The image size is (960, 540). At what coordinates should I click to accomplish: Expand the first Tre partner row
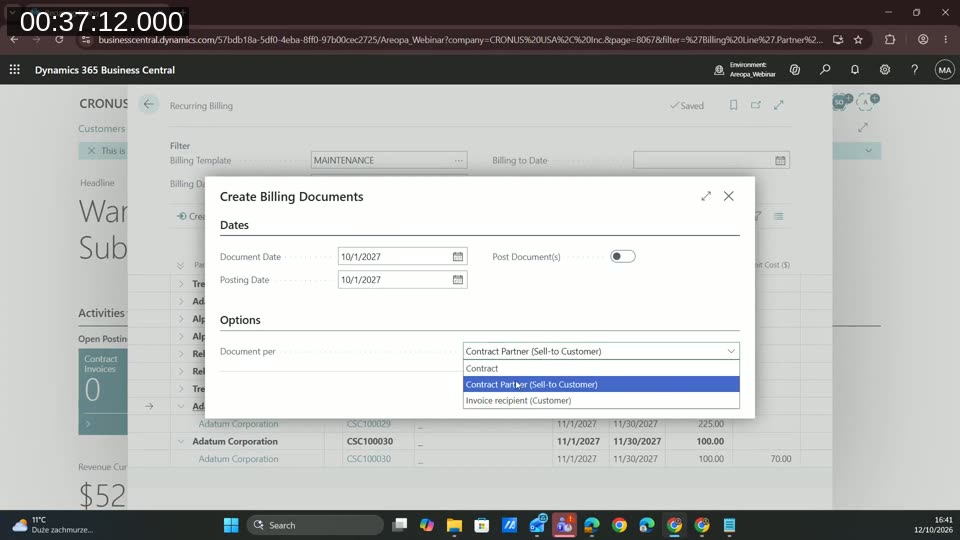coord(181,283)
